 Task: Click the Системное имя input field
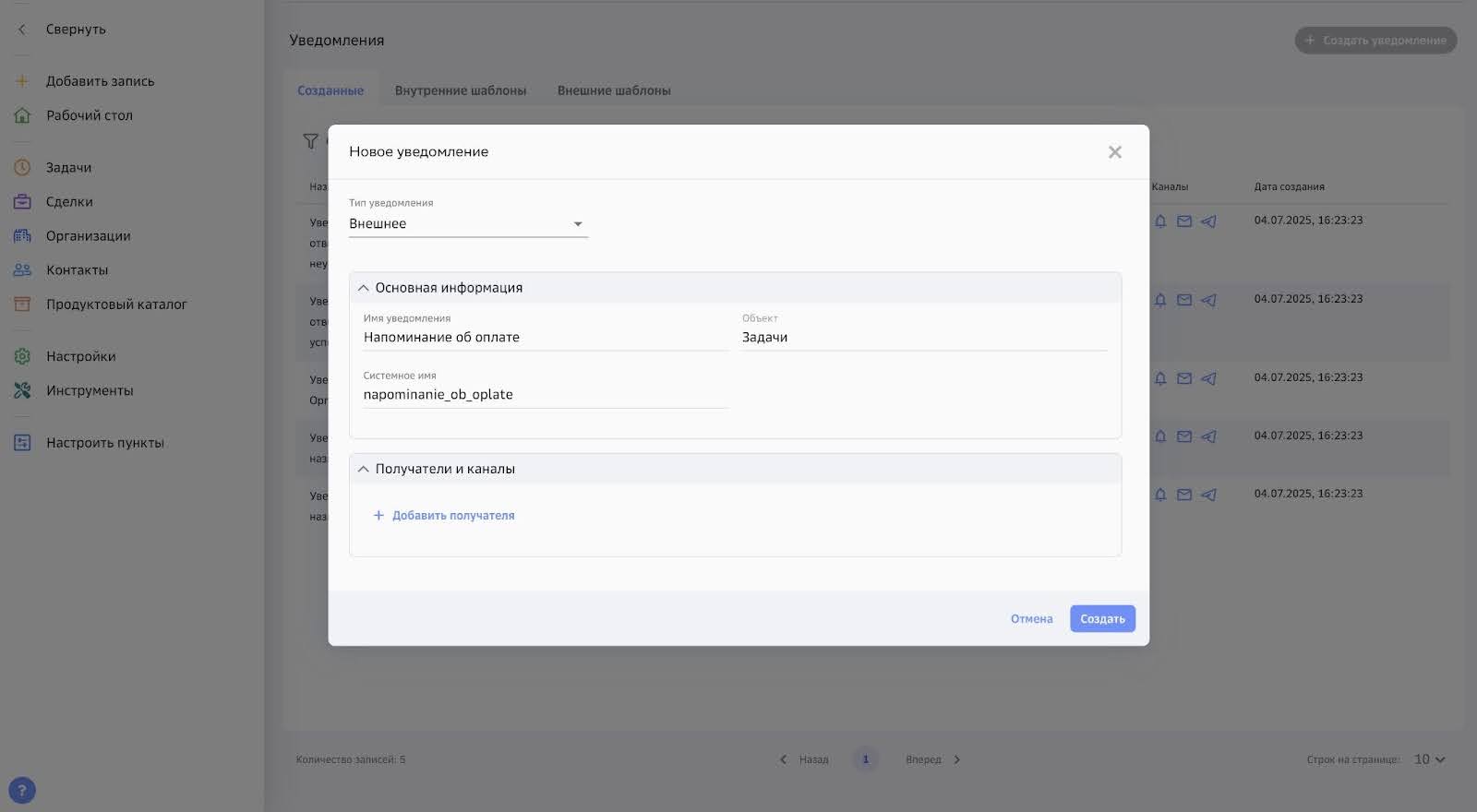(x=545, y=395)
